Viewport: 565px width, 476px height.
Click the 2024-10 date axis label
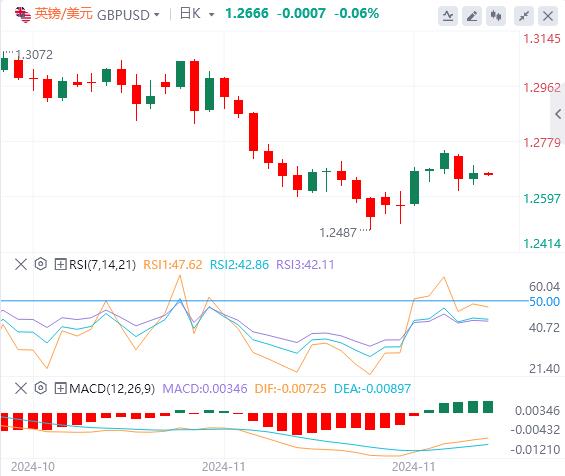point(33,467)
